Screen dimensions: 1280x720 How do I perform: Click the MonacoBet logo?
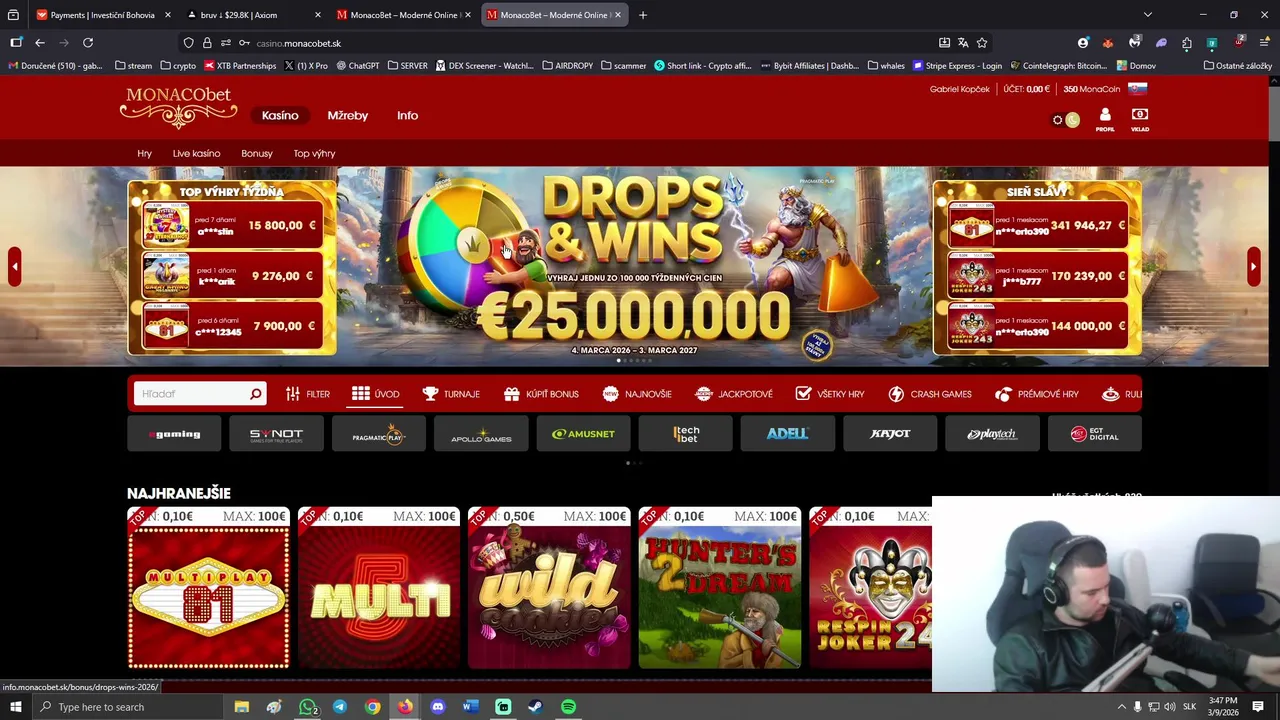(x=178, y=108)
